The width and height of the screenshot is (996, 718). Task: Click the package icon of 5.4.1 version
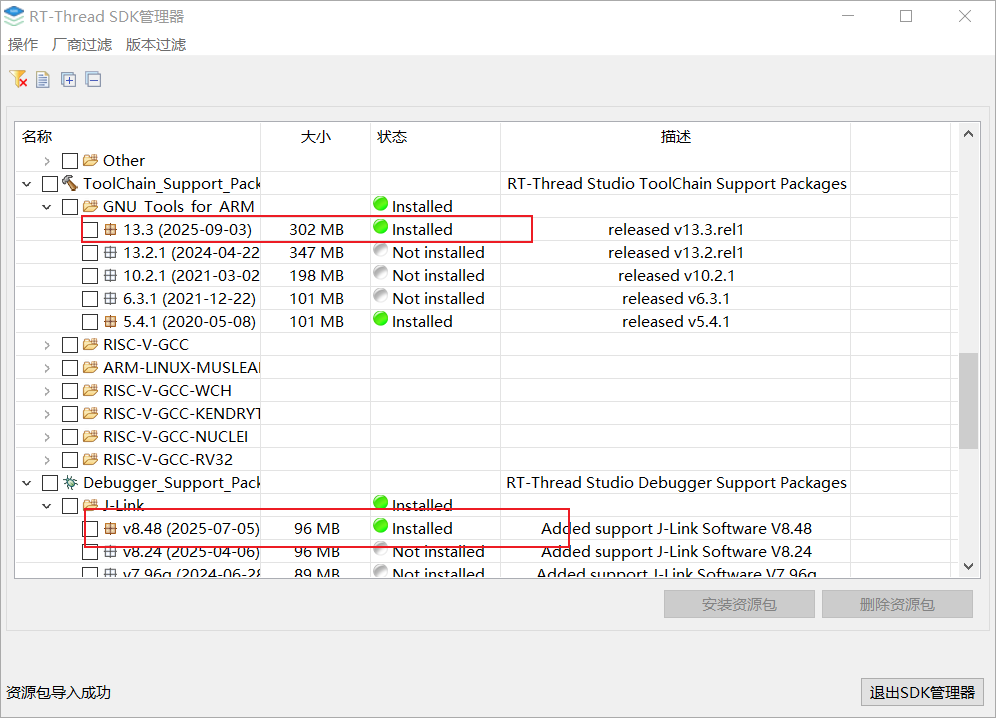click(x=111, y=322)
